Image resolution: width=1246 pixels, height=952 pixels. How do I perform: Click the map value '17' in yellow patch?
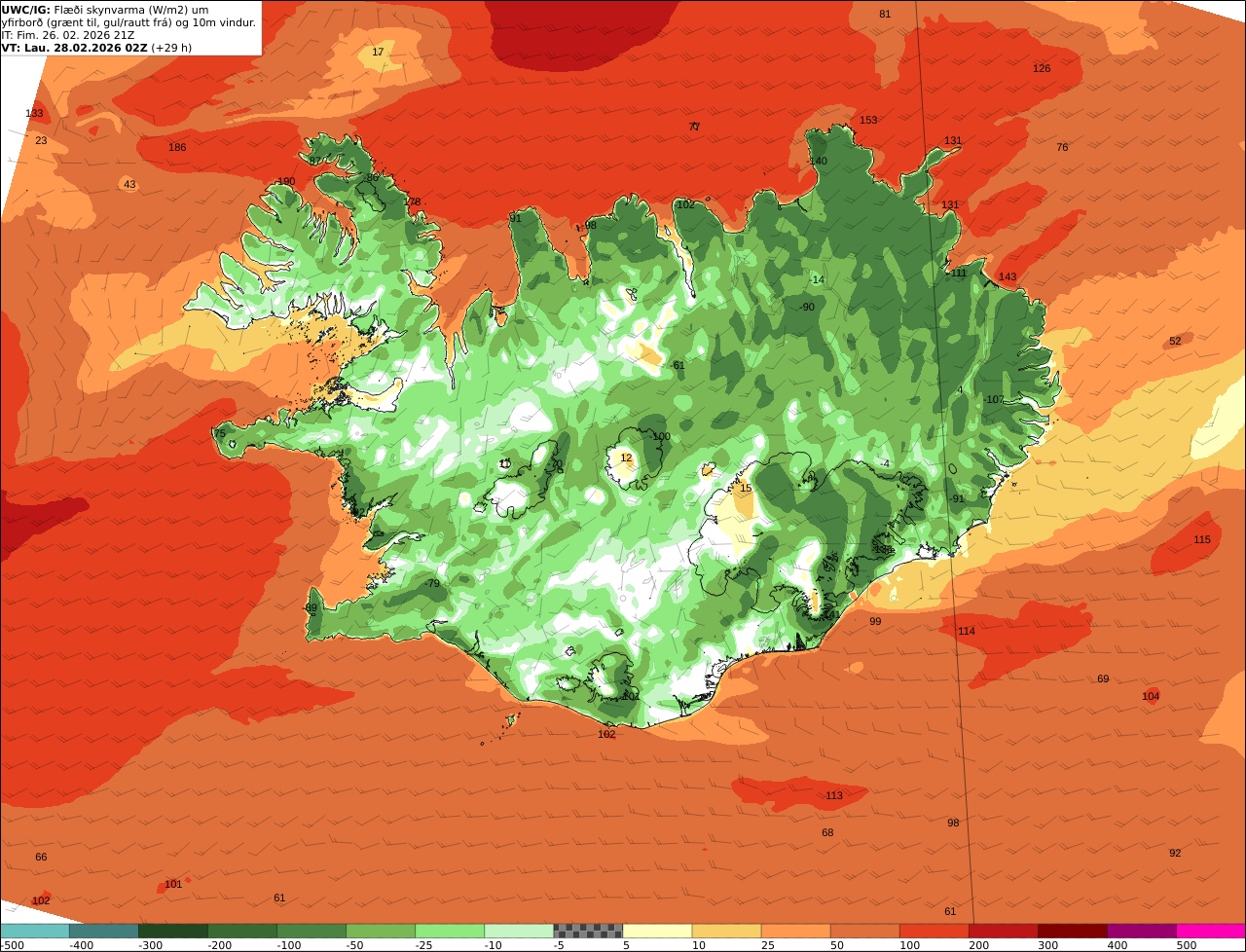pos(378,52)
